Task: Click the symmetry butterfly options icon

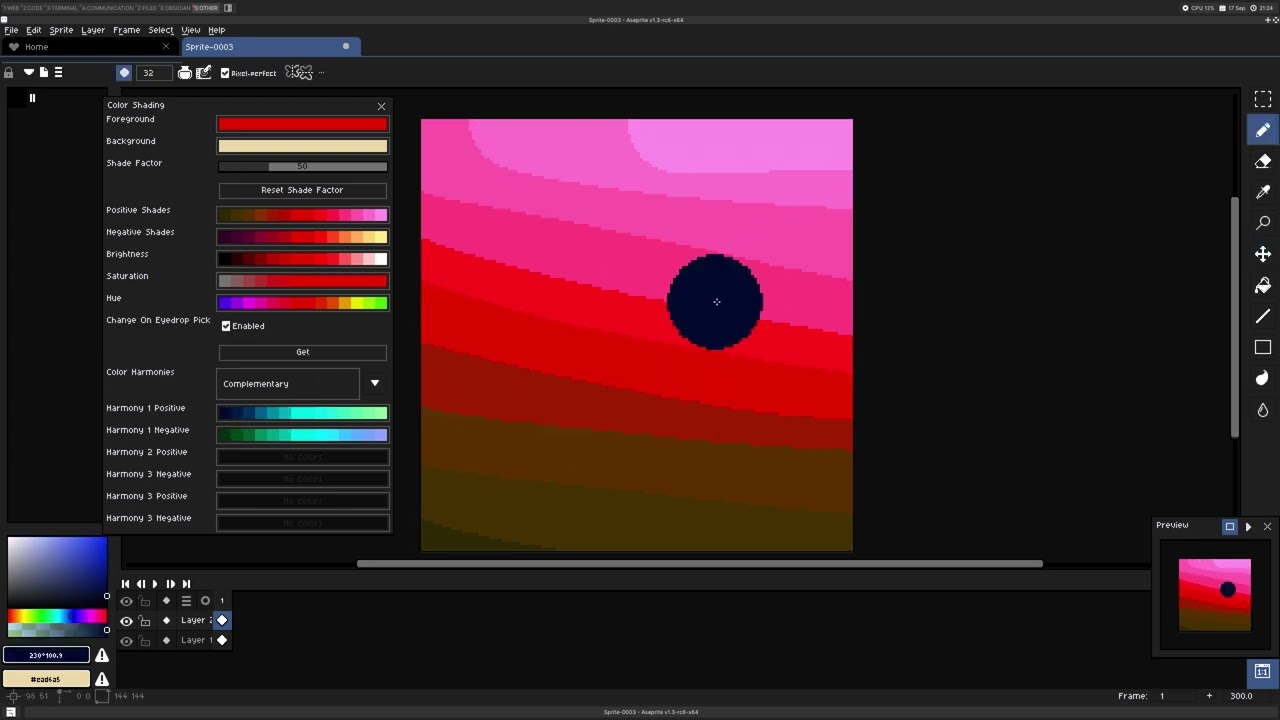Action: point(299,72)
